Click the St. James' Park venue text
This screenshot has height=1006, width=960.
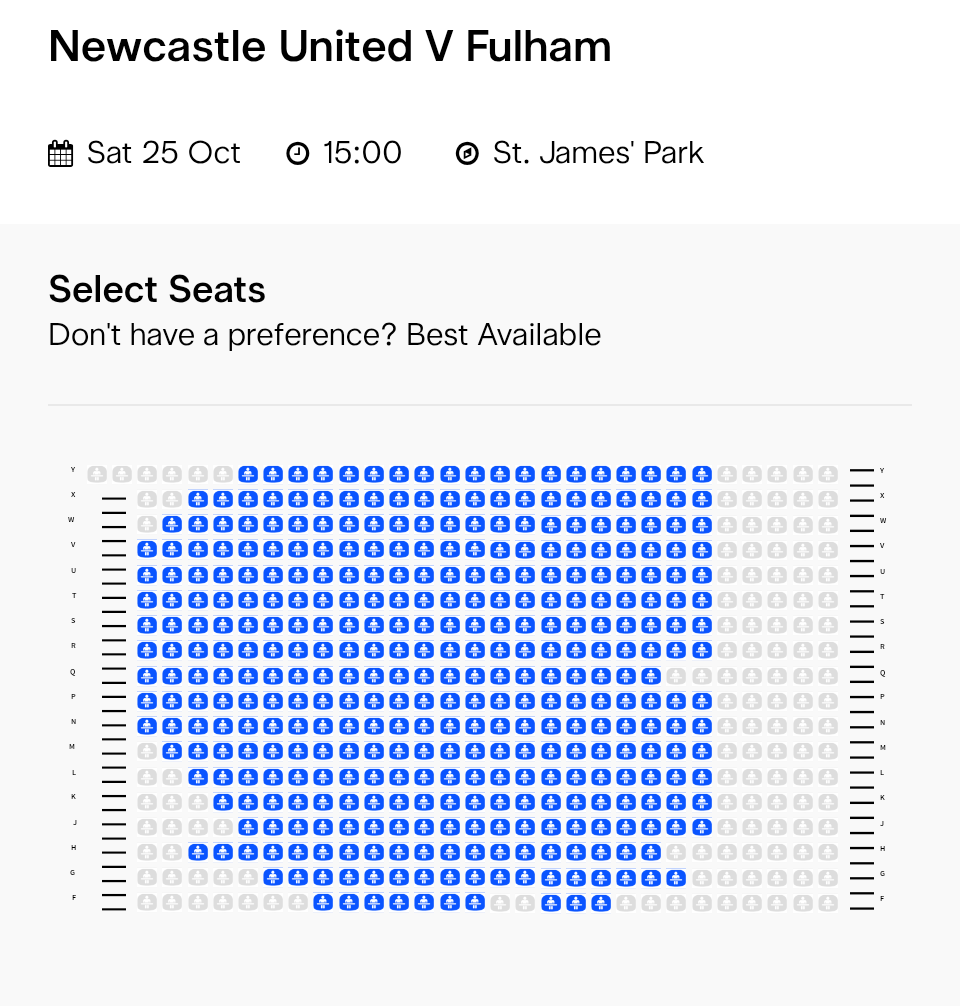(598, 153)
